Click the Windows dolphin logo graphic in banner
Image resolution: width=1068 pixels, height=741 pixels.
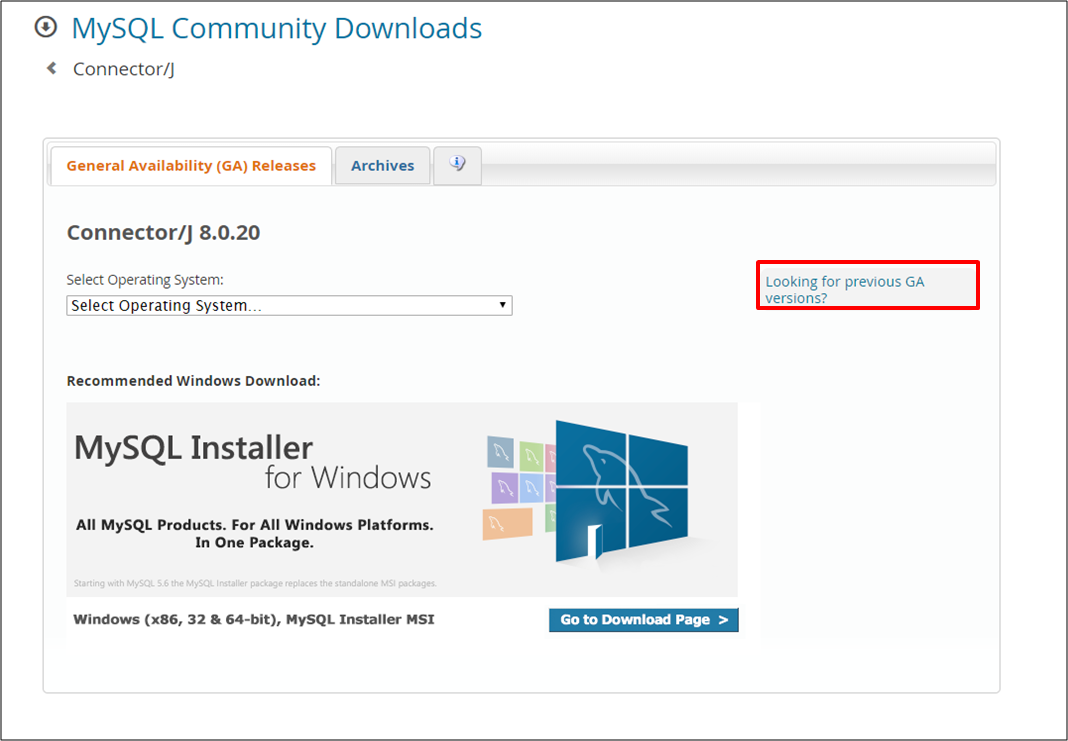tap(621, 492)
